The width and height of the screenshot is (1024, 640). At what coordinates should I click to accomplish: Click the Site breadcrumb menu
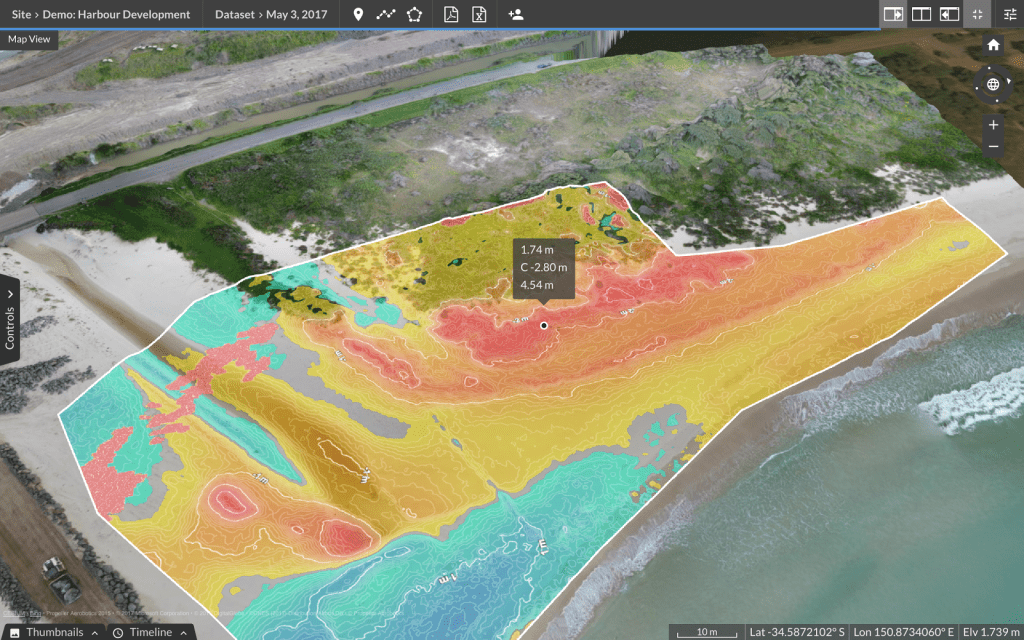click(22, 14)
